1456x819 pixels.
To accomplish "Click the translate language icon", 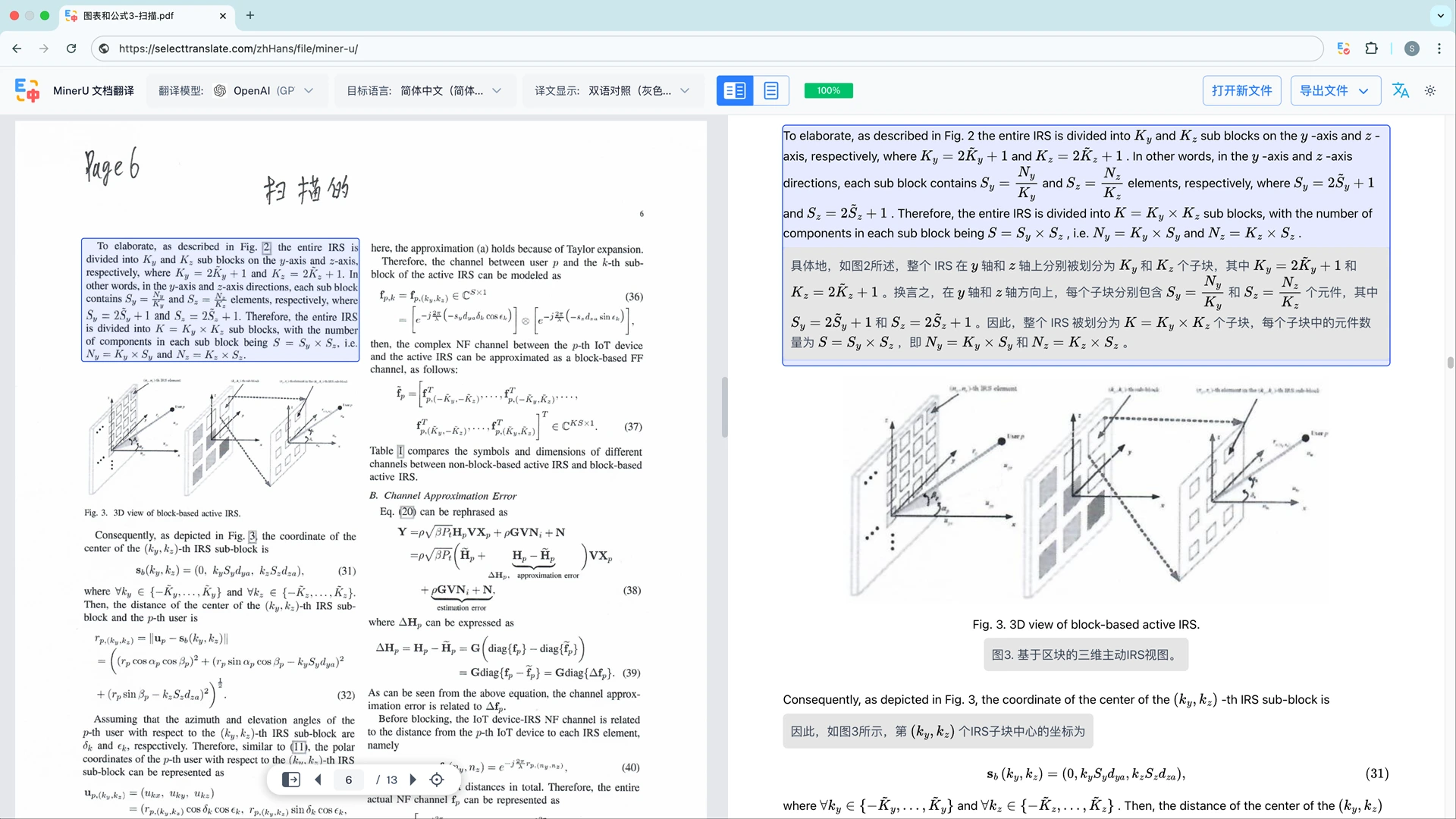I will (x=1400, y=91).
